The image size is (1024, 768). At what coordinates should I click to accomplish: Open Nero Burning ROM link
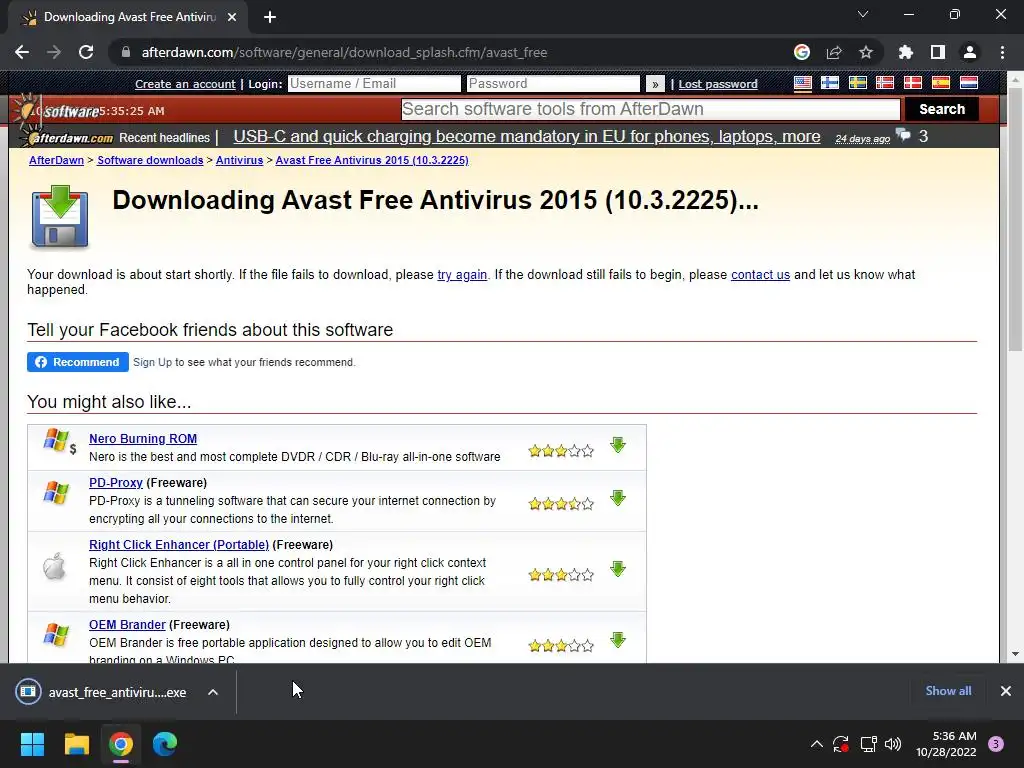pos(143,439)
